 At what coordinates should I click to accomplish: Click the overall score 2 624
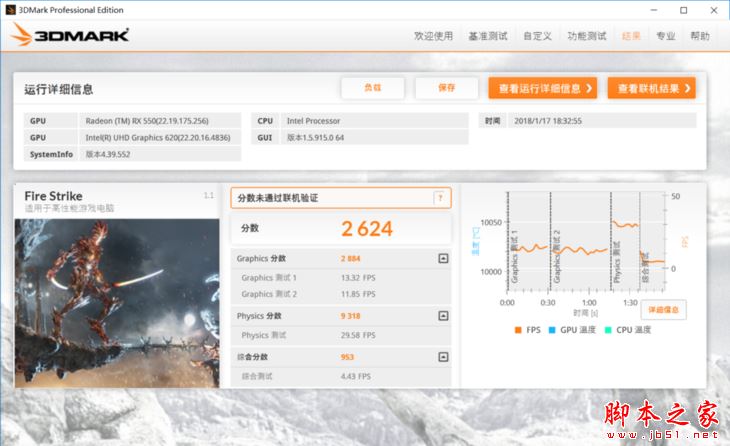coord(367,229)
